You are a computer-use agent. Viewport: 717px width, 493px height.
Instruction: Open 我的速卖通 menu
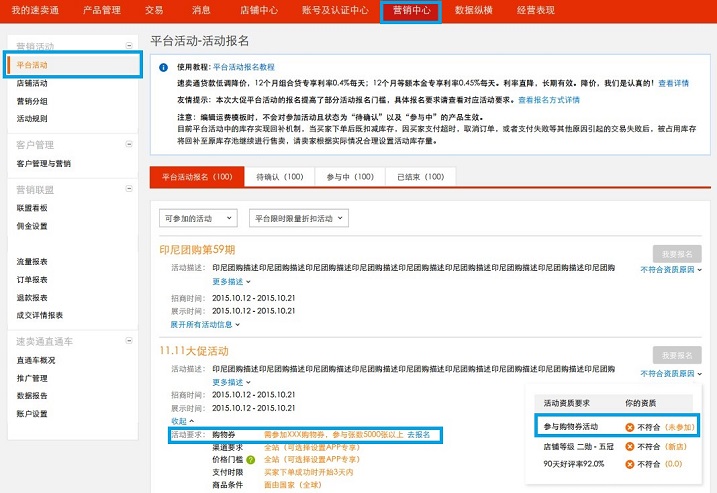(35, 10)
